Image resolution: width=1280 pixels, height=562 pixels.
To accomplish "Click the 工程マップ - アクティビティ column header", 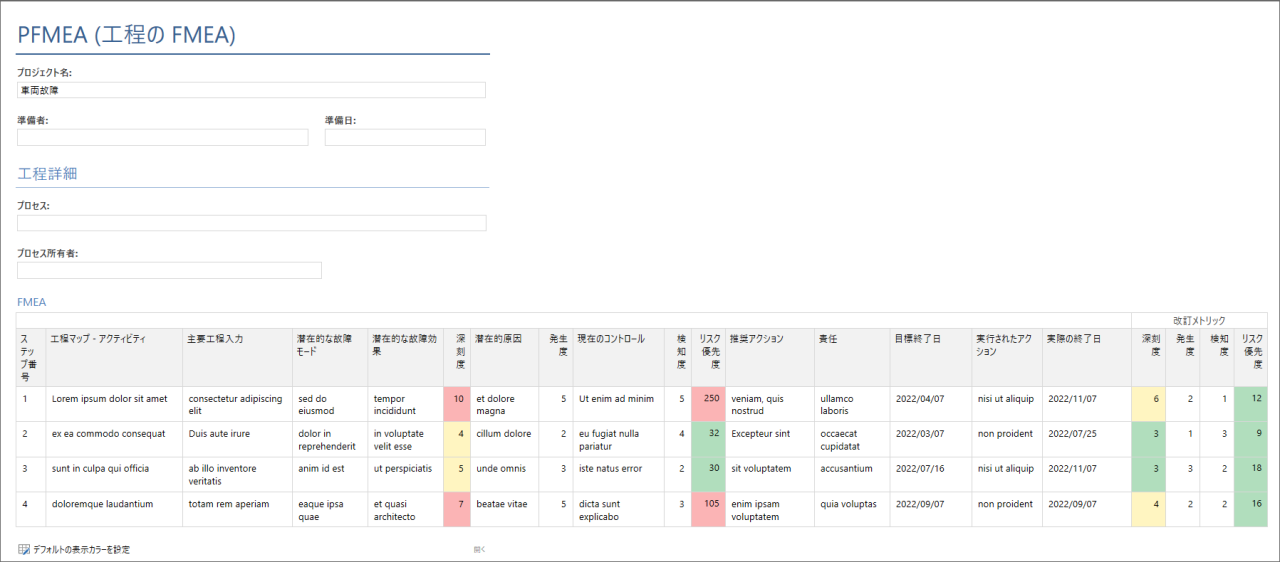I will point(113,339).
